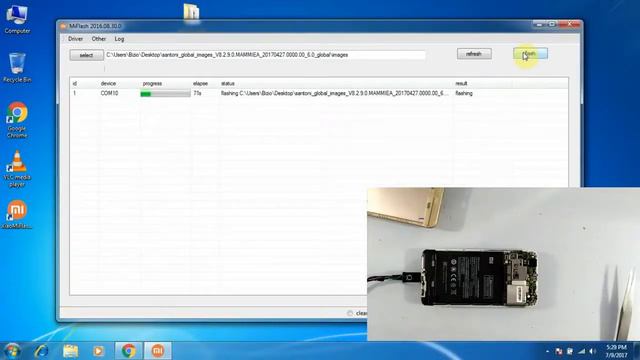Image resolution: width=640 pixels, height=360 pixels.
Task: Open the taskbar clock and date
Action: click(616, 351)
